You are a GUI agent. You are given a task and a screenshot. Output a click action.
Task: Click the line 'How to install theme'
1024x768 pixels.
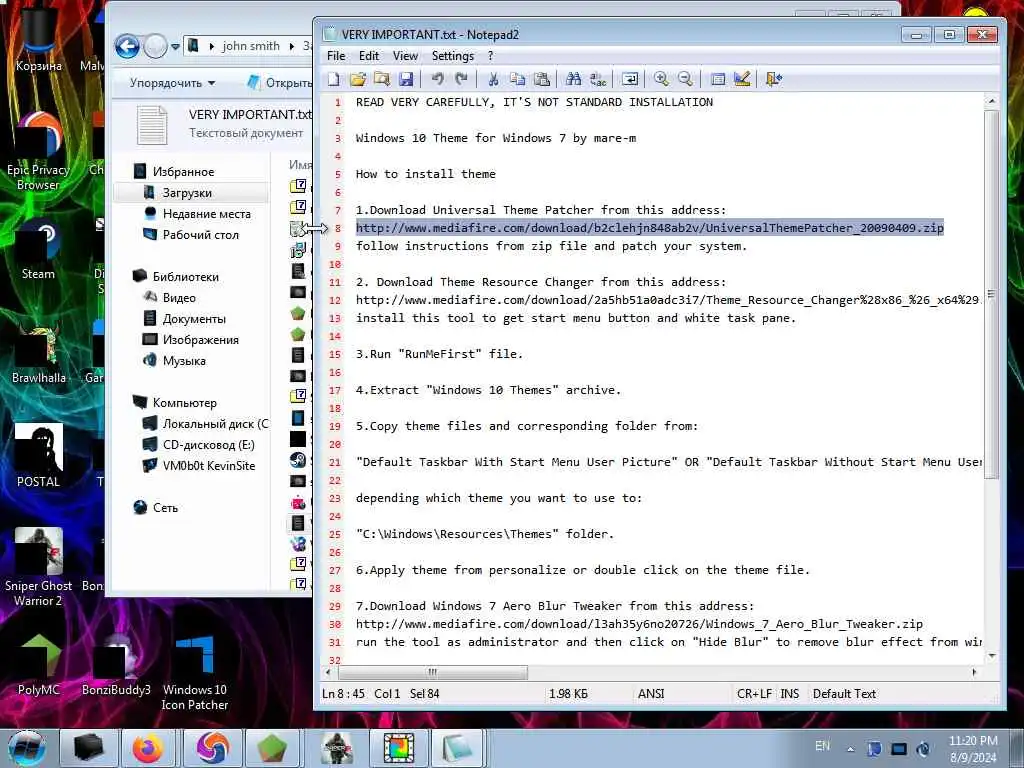(x=425, y=174)
